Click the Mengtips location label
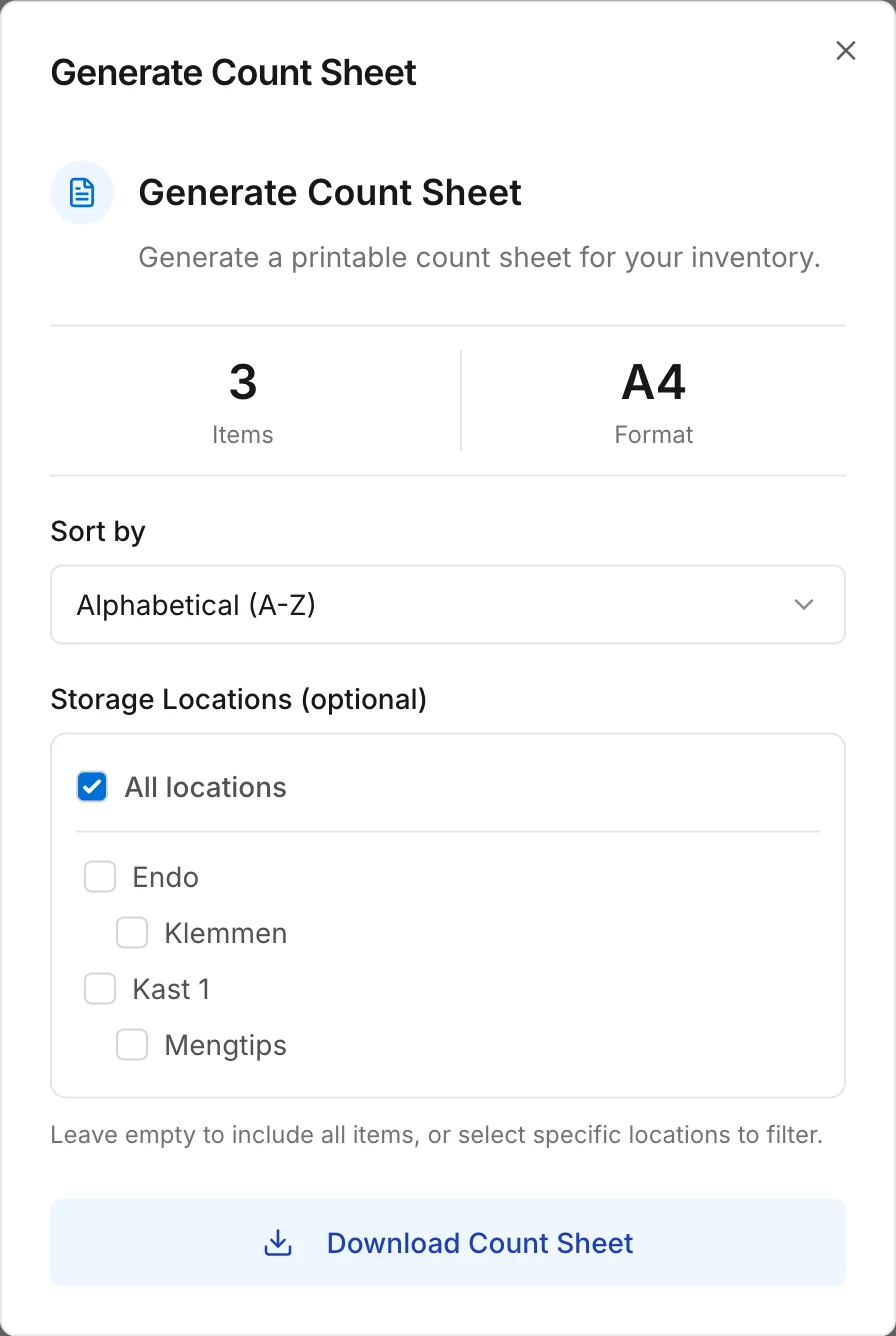896x1336 pixels. [x=226, y=1046]
